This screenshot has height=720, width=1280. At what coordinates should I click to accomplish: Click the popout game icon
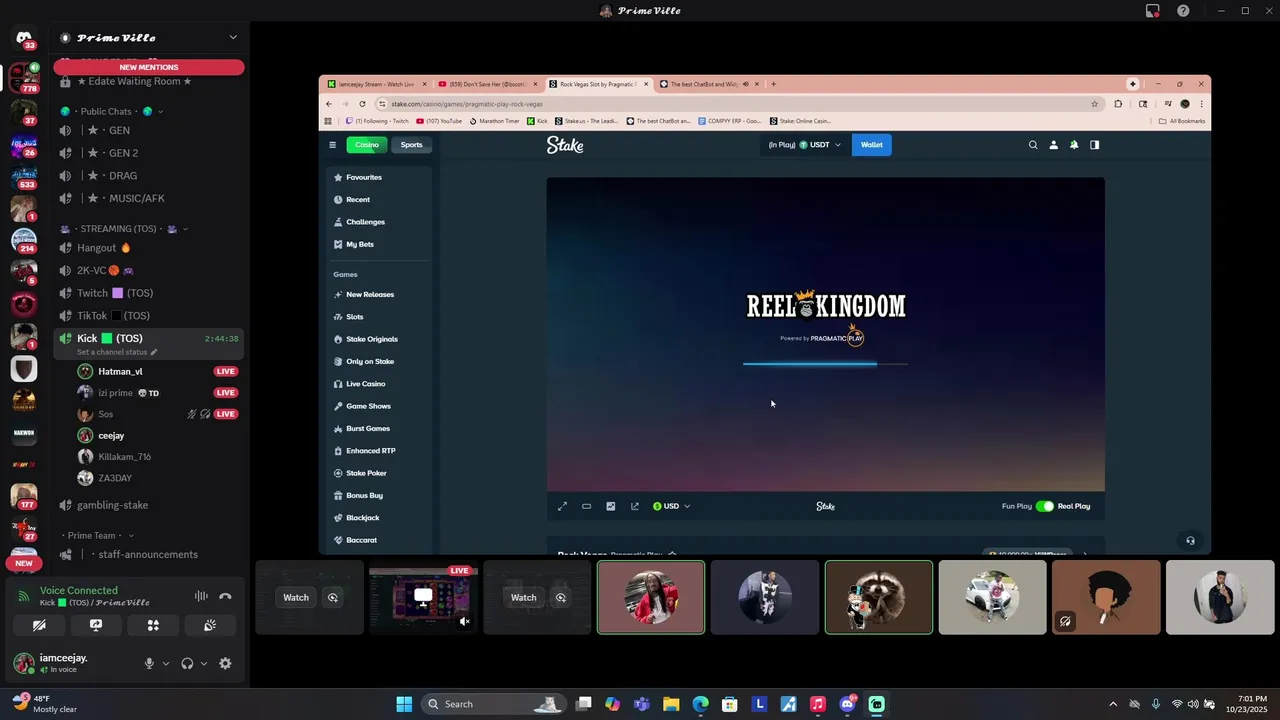pyautogui.click(x=634, y=506)
